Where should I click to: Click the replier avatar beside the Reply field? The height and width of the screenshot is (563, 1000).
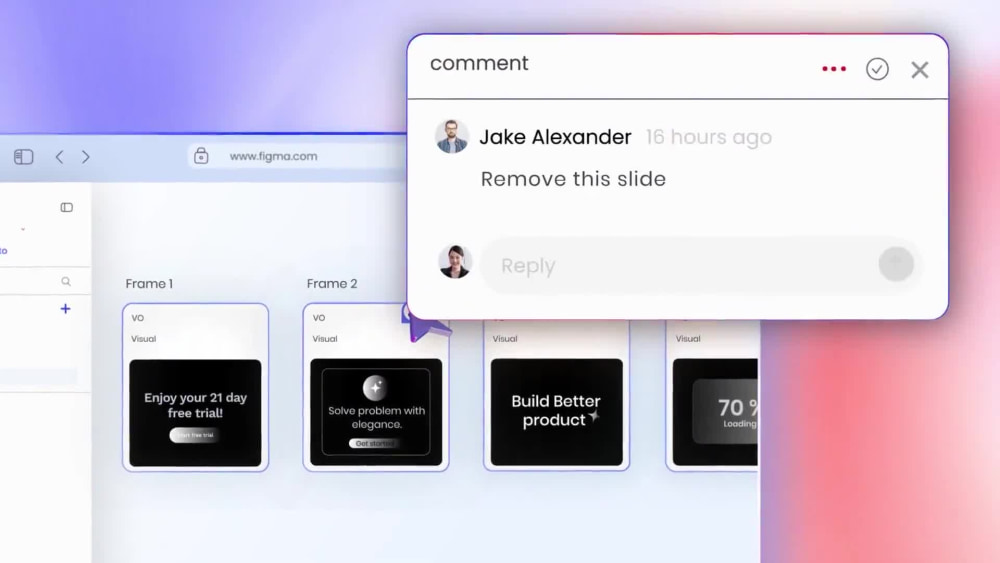click(455, 261)
